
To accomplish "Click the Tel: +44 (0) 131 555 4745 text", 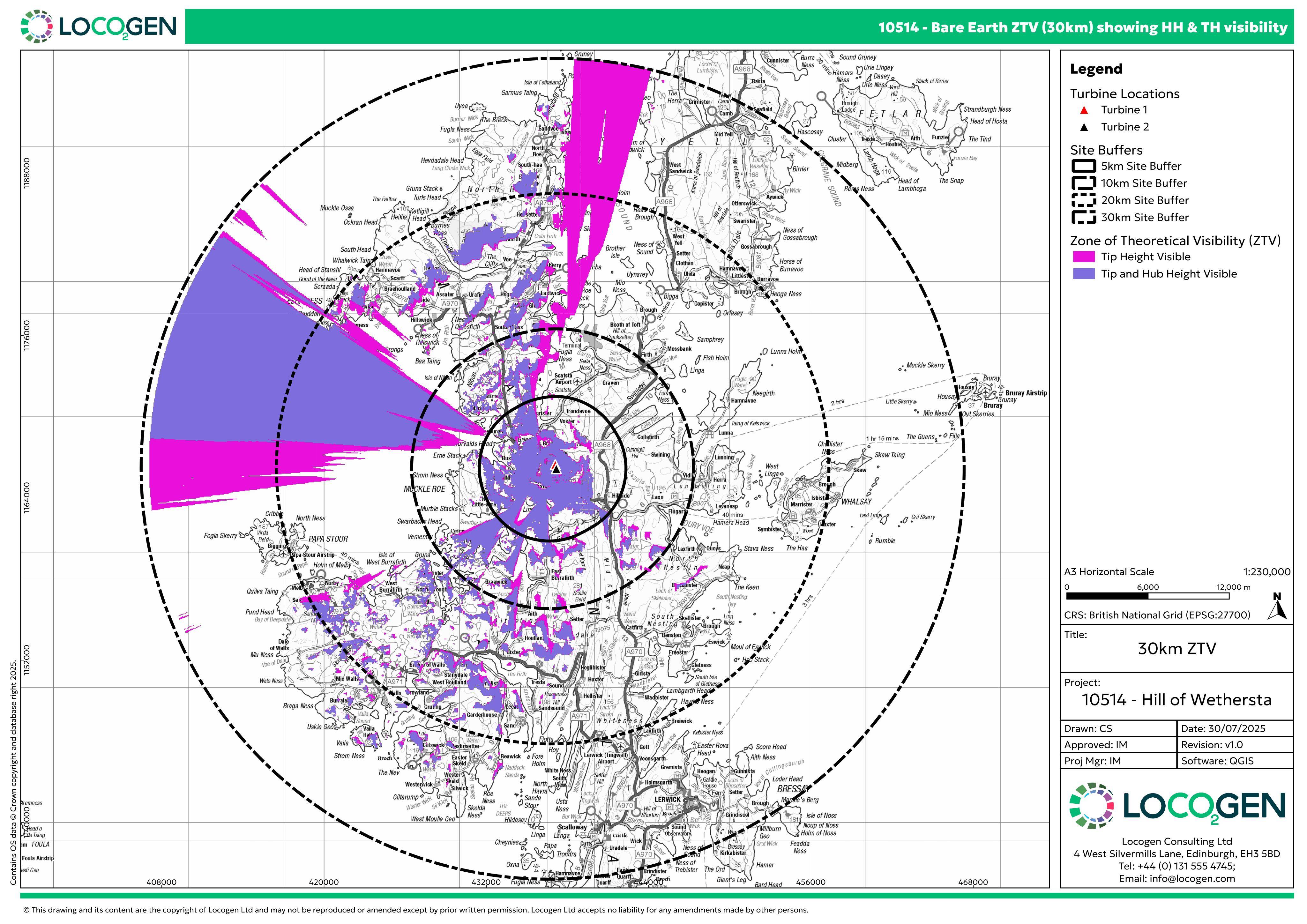I will point(1176,866).
